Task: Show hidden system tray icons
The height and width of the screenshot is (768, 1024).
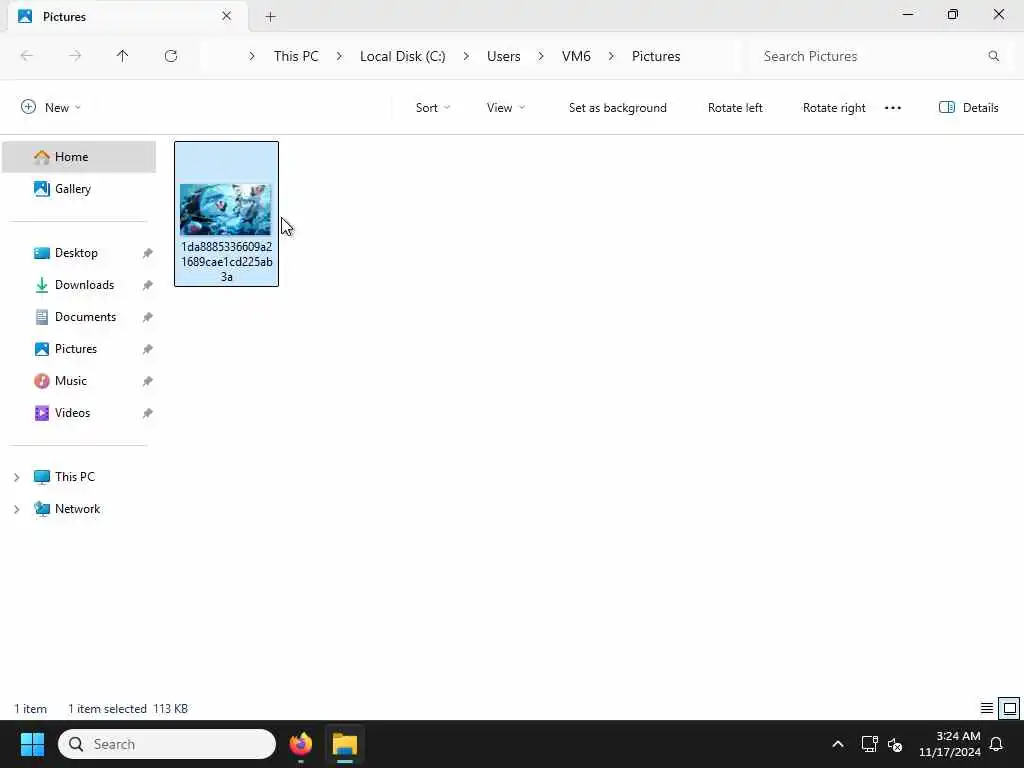Action: (x=838, y=744)
